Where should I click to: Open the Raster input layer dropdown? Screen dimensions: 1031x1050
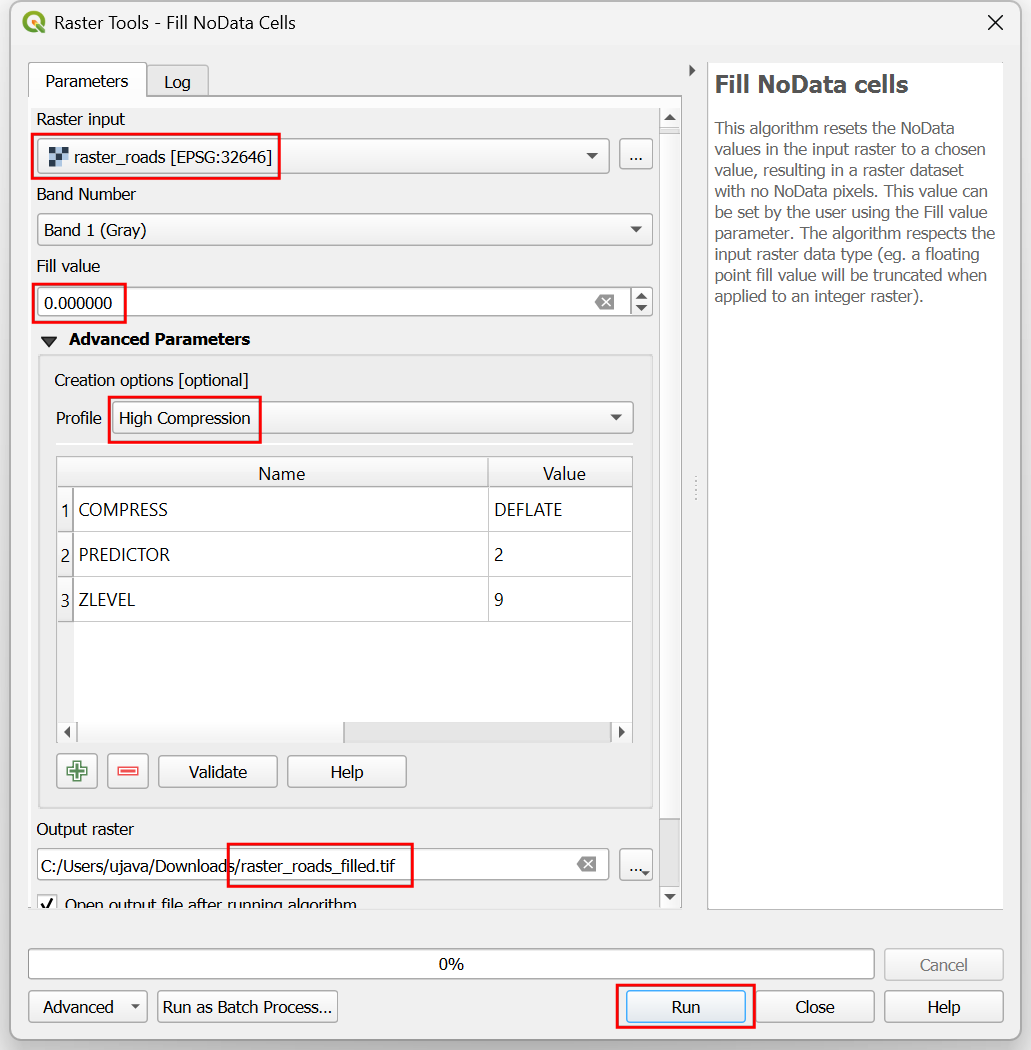click(593, 156)
